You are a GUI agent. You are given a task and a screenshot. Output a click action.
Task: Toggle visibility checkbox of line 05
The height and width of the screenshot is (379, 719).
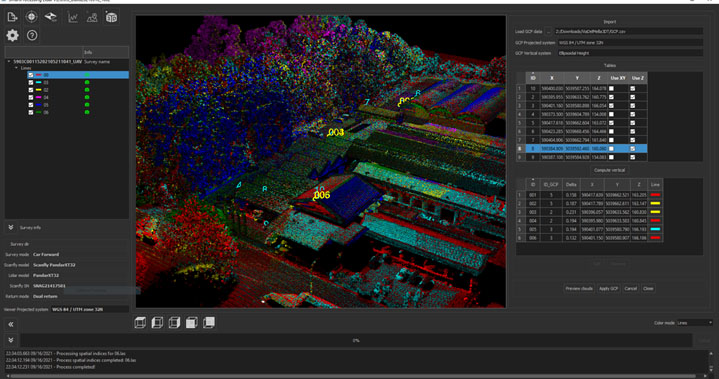(x=31, y=105)
